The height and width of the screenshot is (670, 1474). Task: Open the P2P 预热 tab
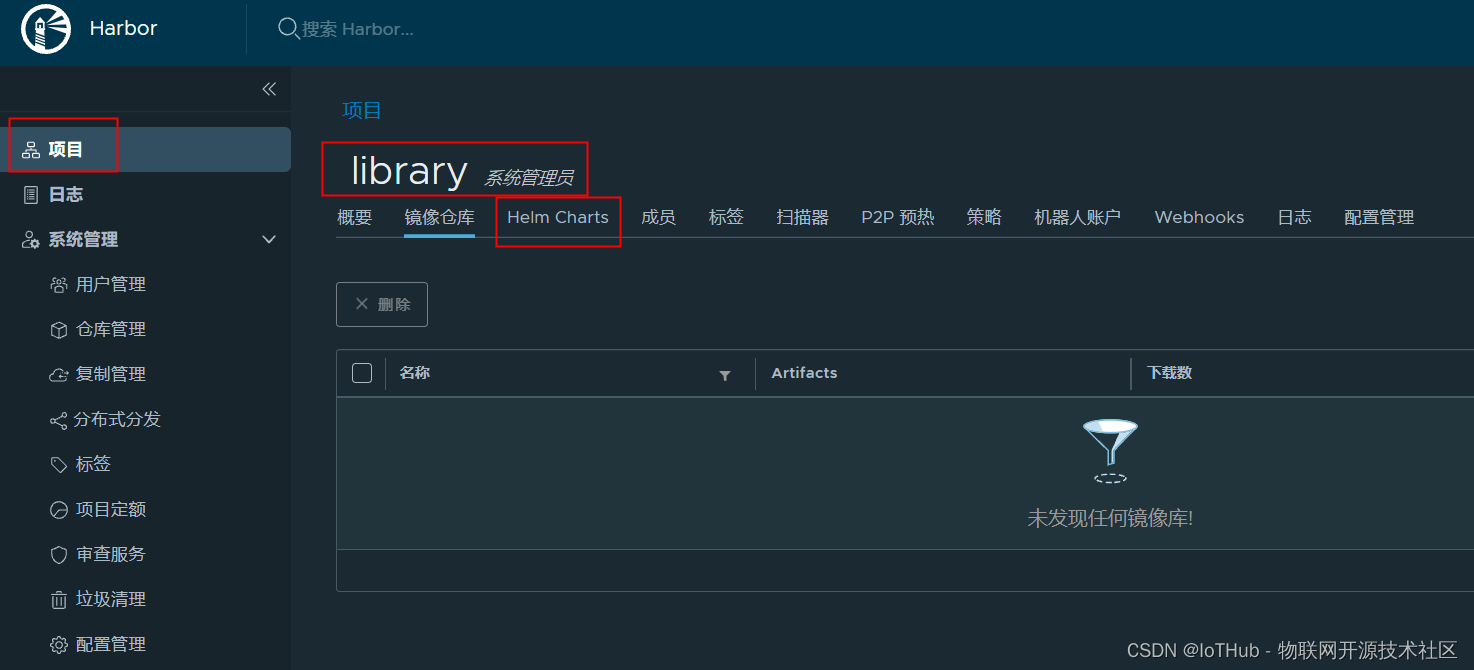[898, 217]
